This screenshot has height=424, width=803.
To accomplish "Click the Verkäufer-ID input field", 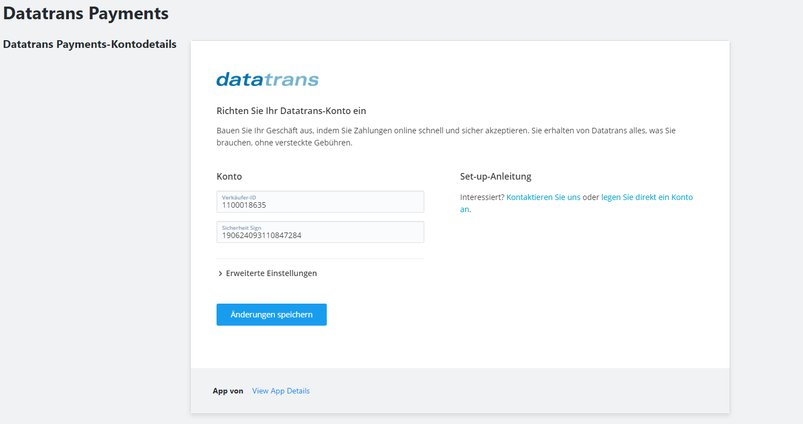I will coord(320,202).
